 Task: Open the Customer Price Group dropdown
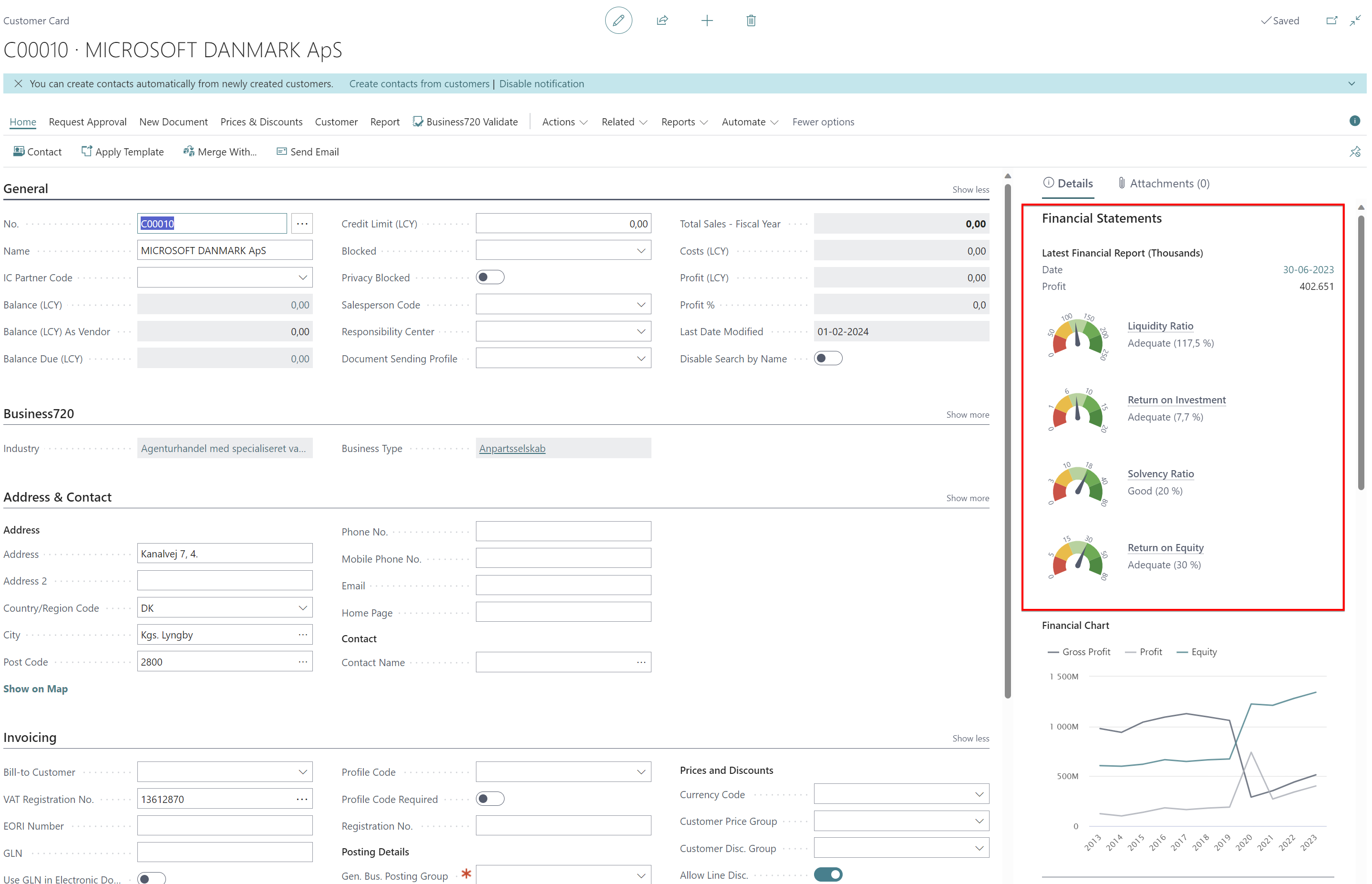(x=979, y=822)
